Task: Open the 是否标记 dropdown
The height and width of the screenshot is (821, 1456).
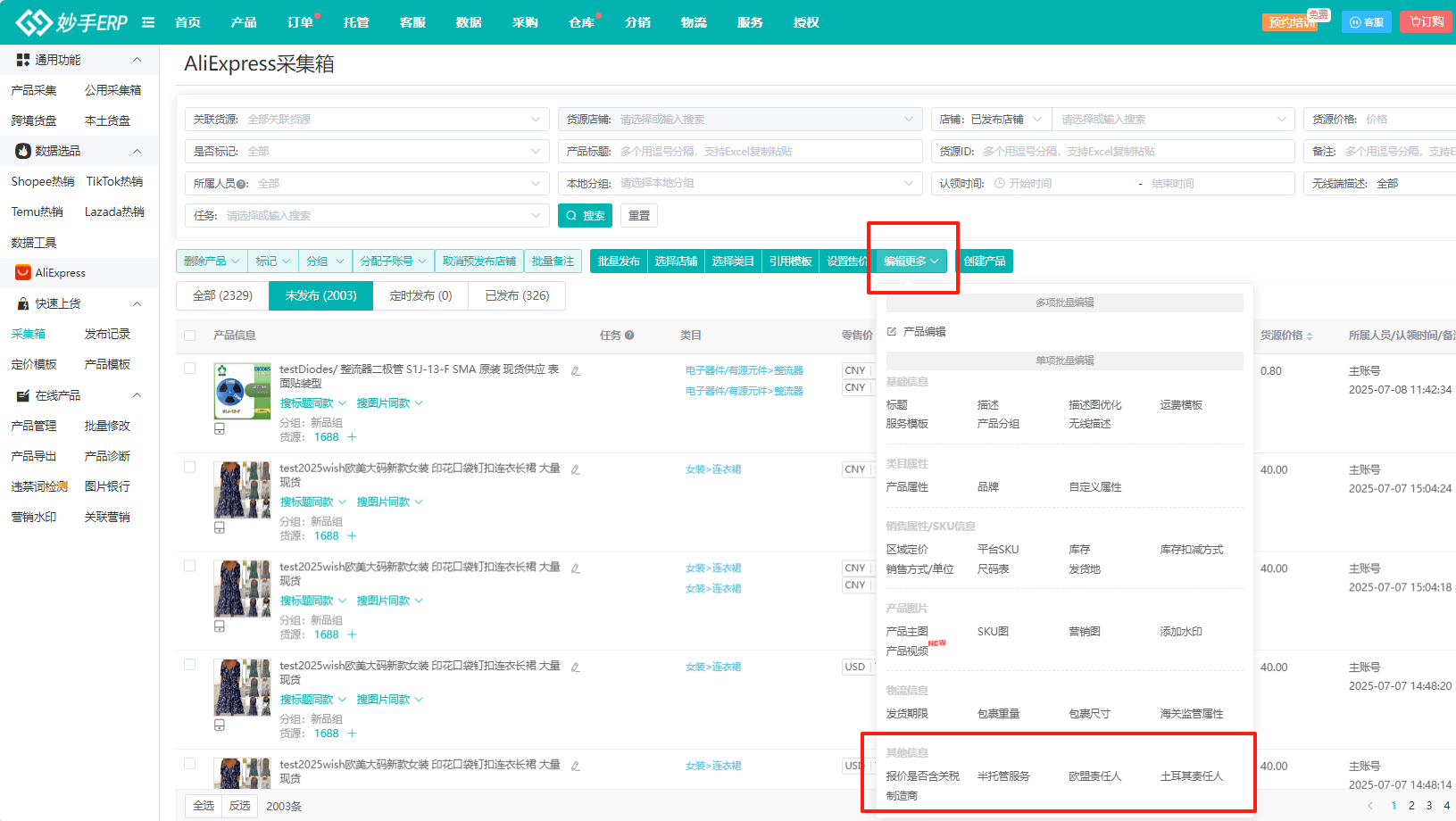Action: click(367, 151)
